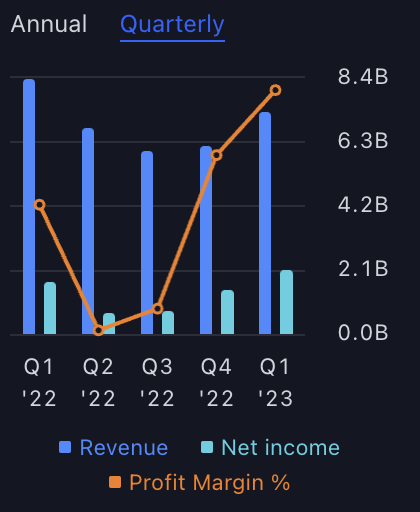Click the Q2 '22 net income bar
The image size is (420, 512).
point(109,324)
